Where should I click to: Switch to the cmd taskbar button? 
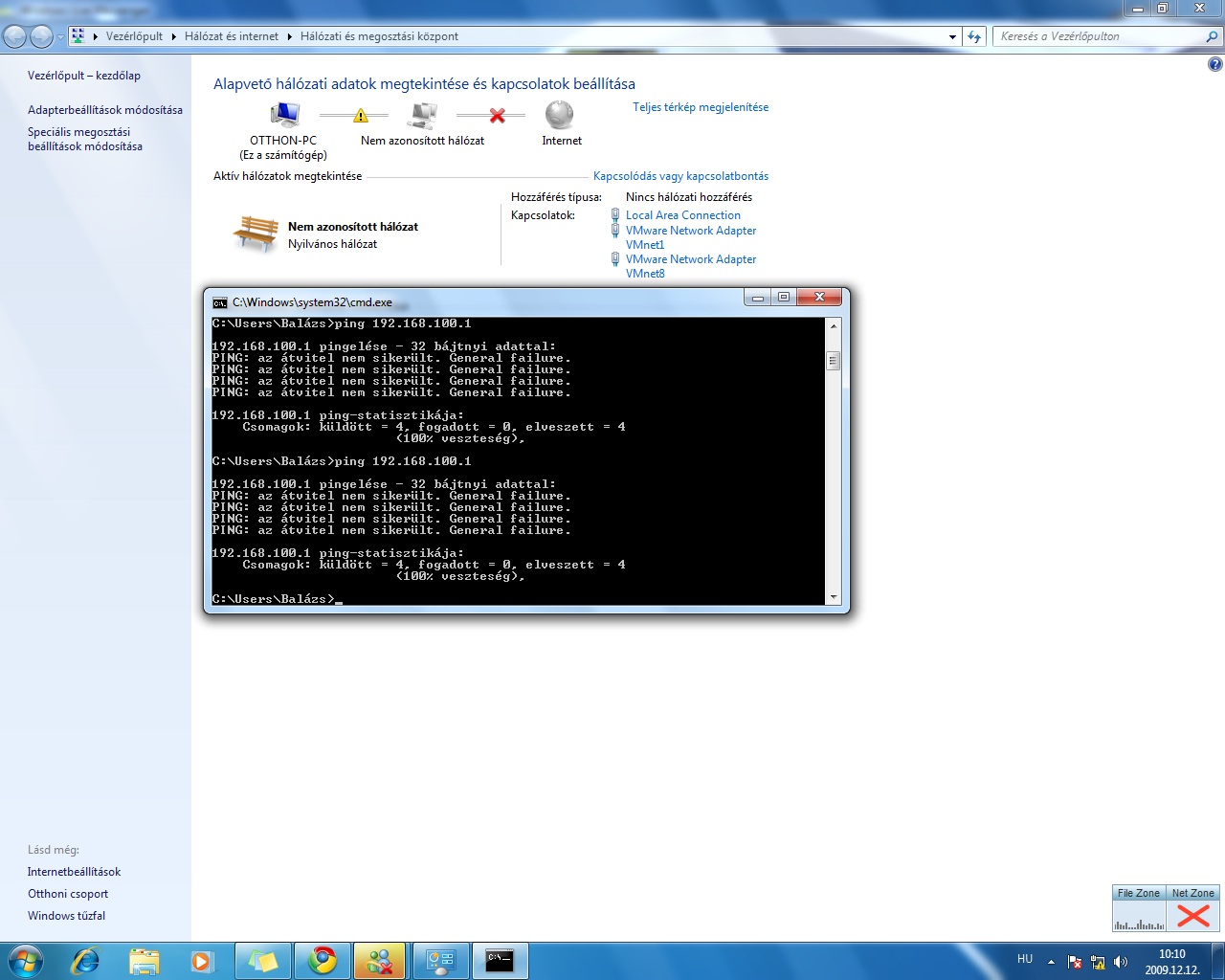tap(500, 961)
